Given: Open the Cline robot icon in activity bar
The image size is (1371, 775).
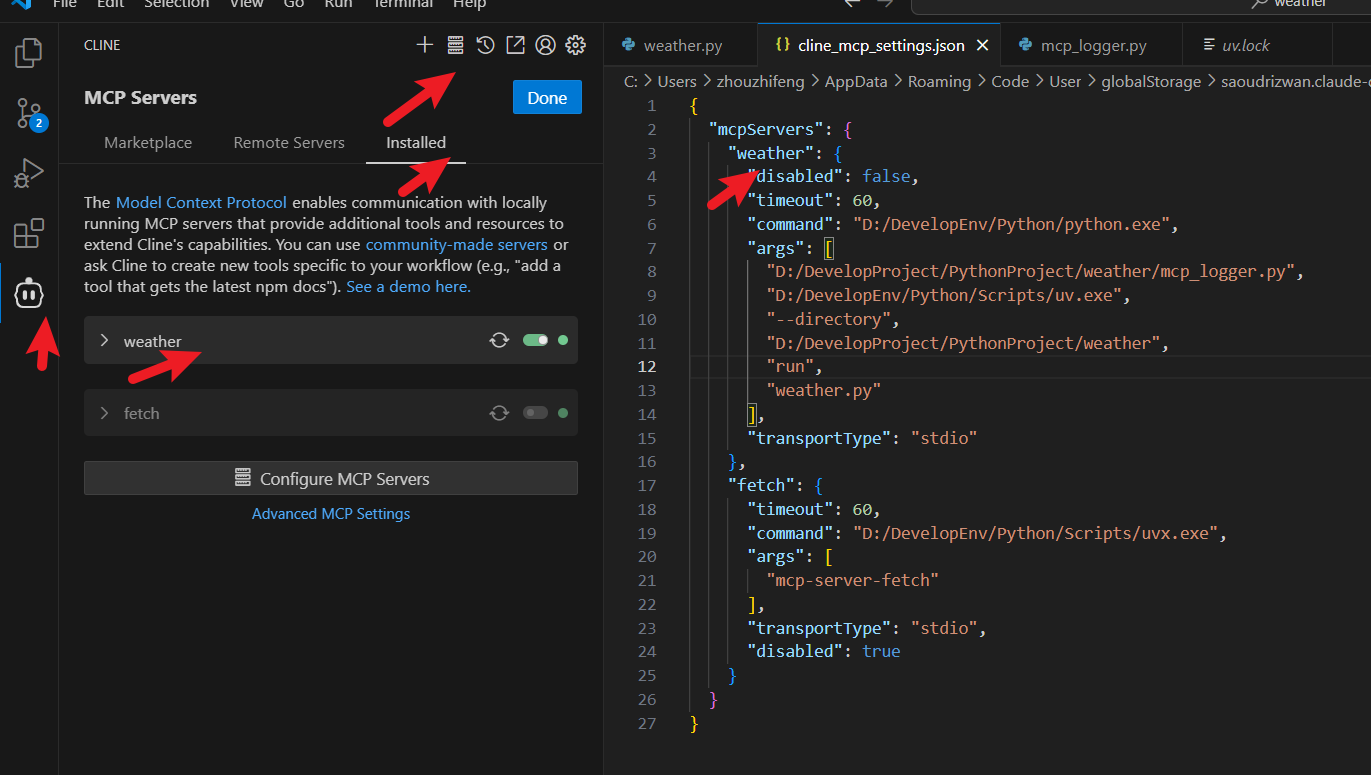Looking at the screenshot, I should click(x=29, y=294).
